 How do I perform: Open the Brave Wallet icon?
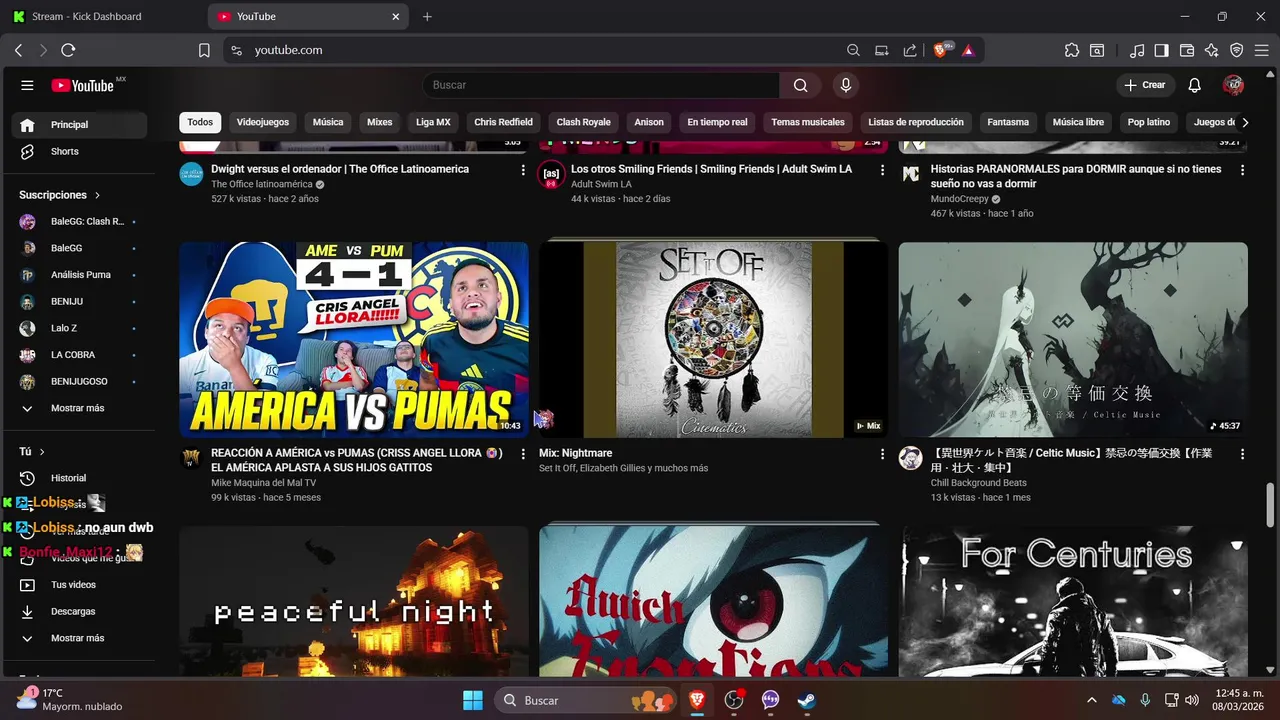[1187, 50]
